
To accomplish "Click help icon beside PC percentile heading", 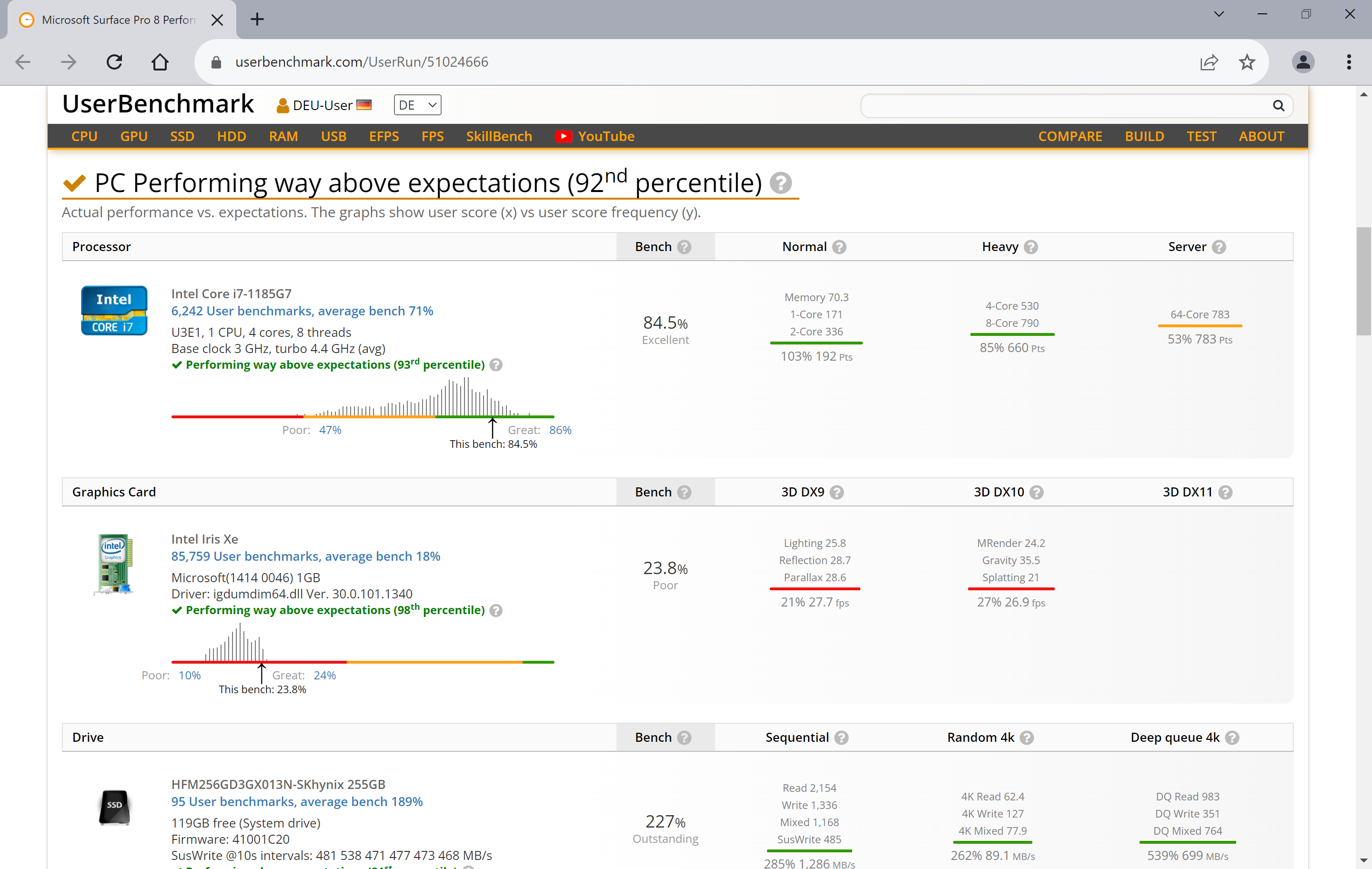I will [x=781, y=183].
